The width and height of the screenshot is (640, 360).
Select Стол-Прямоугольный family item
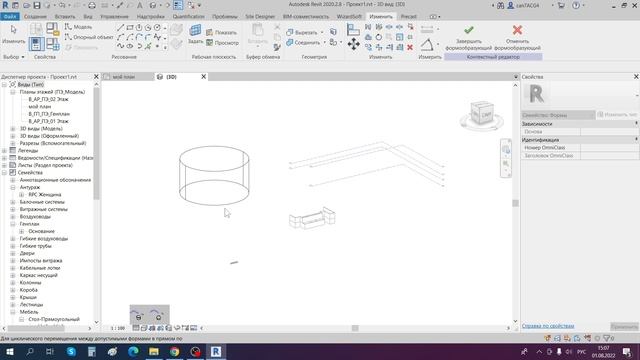[54, 320]
